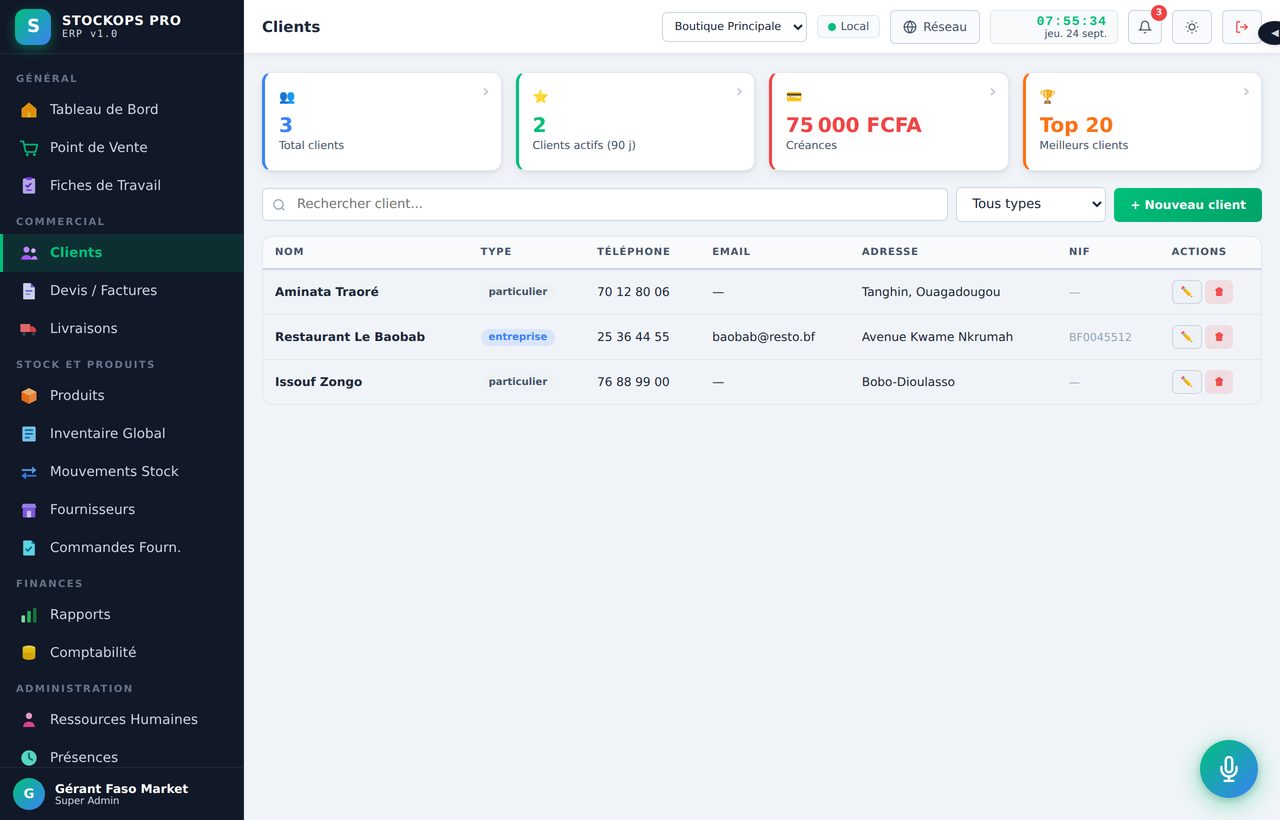1280x820 pixels.
Task: Delete the Restaurant Le Baobab client
Action: (x=1218, y=337)
